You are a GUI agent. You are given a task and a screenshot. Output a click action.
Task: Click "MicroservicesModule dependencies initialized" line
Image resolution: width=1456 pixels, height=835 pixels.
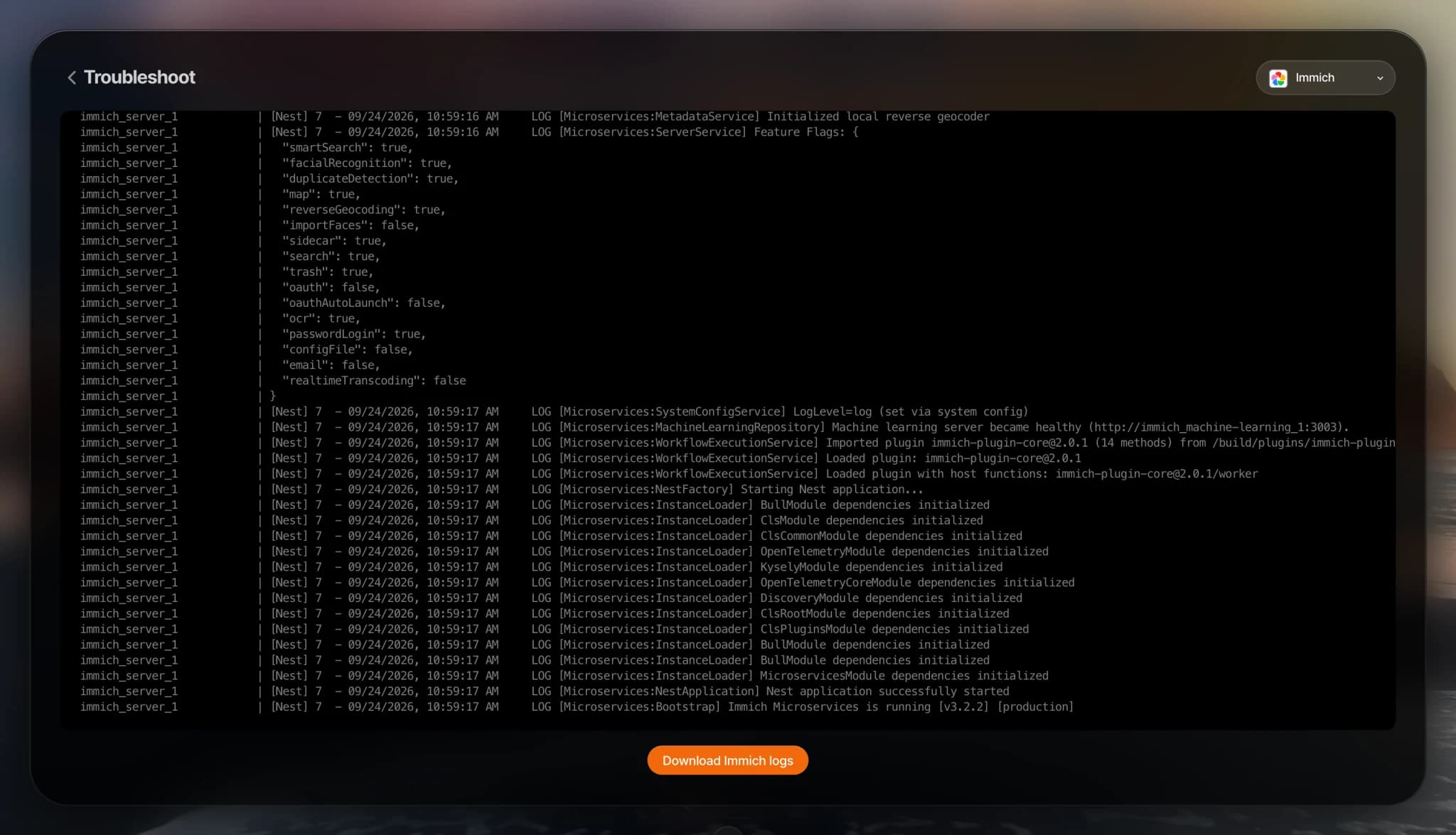[564, 676]
